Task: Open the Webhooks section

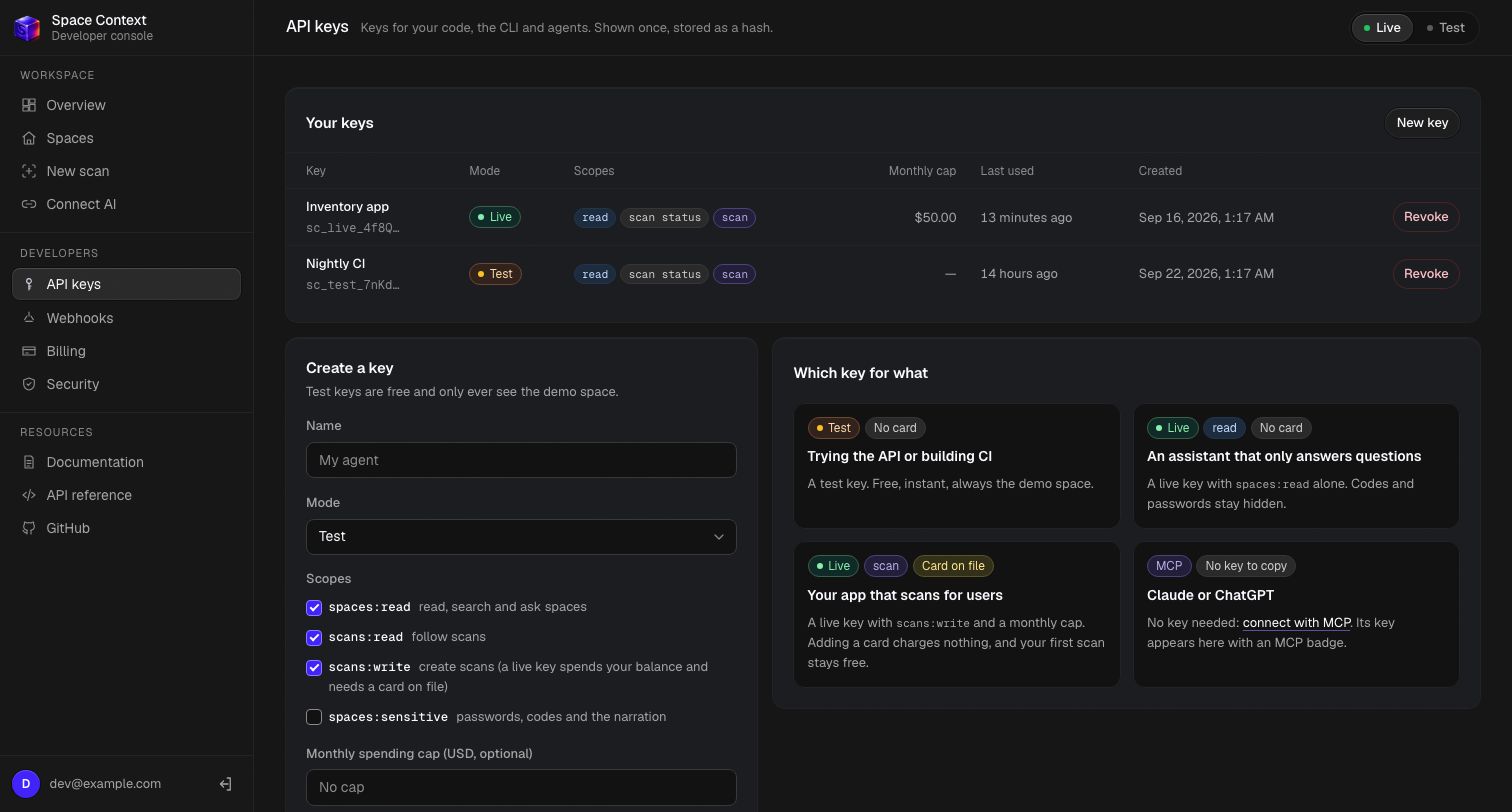Action: [126, 318]
